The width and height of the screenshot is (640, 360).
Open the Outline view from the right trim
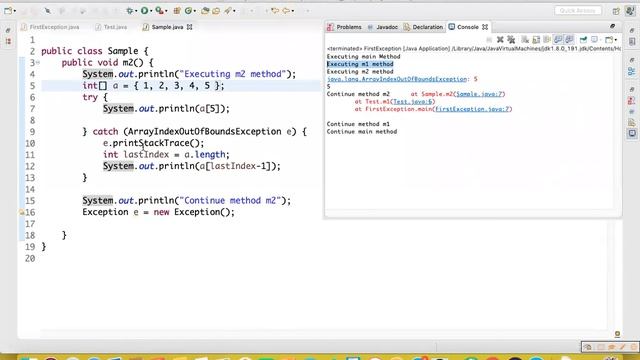(x=632, y=71)
